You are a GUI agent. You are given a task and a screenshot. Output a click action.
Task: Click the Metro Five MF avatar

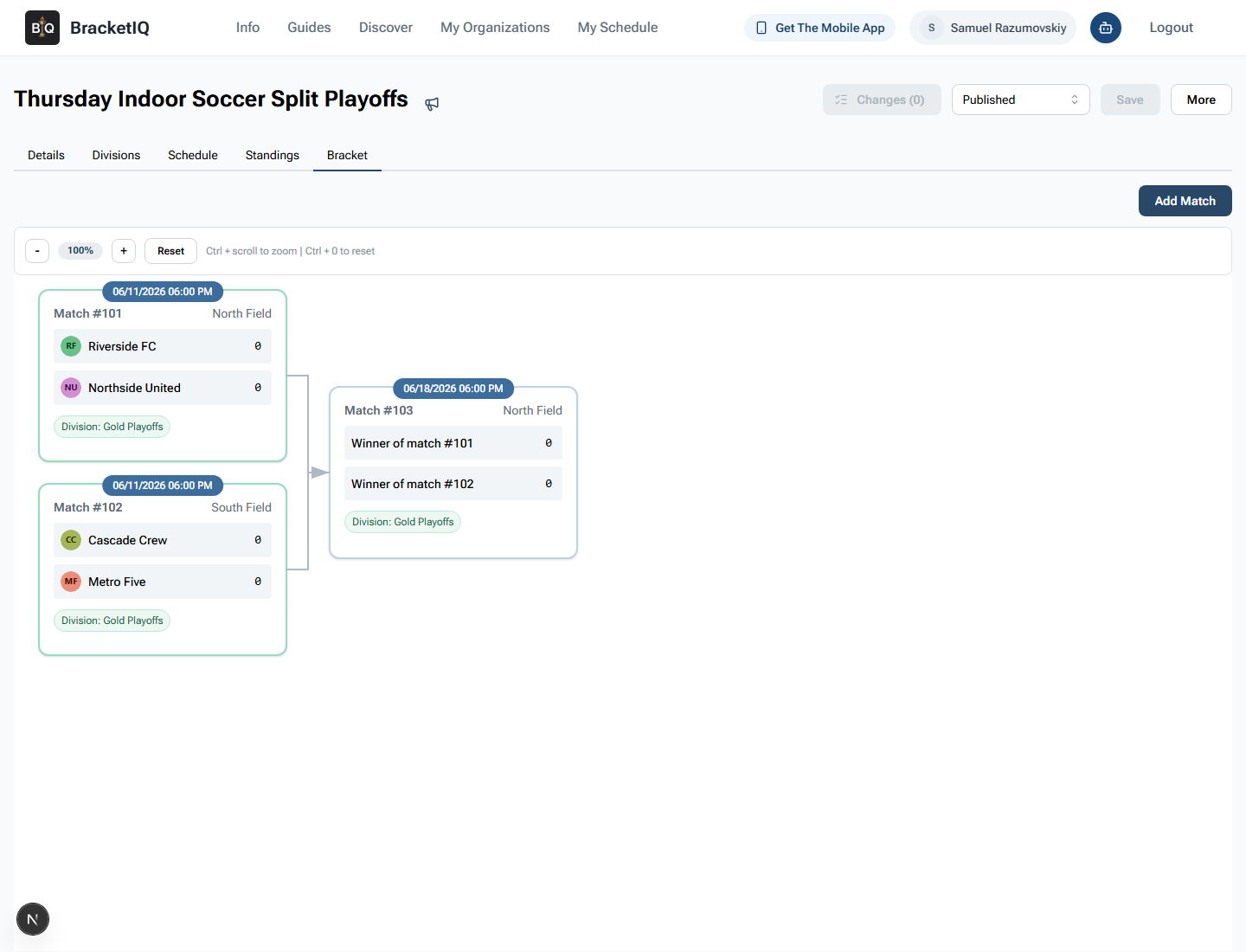tap(71, 582)
